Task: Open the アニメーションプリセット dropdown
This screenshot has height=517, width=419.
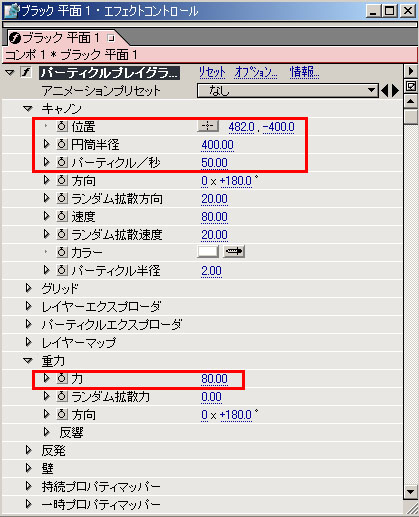Action: point(288,91)
